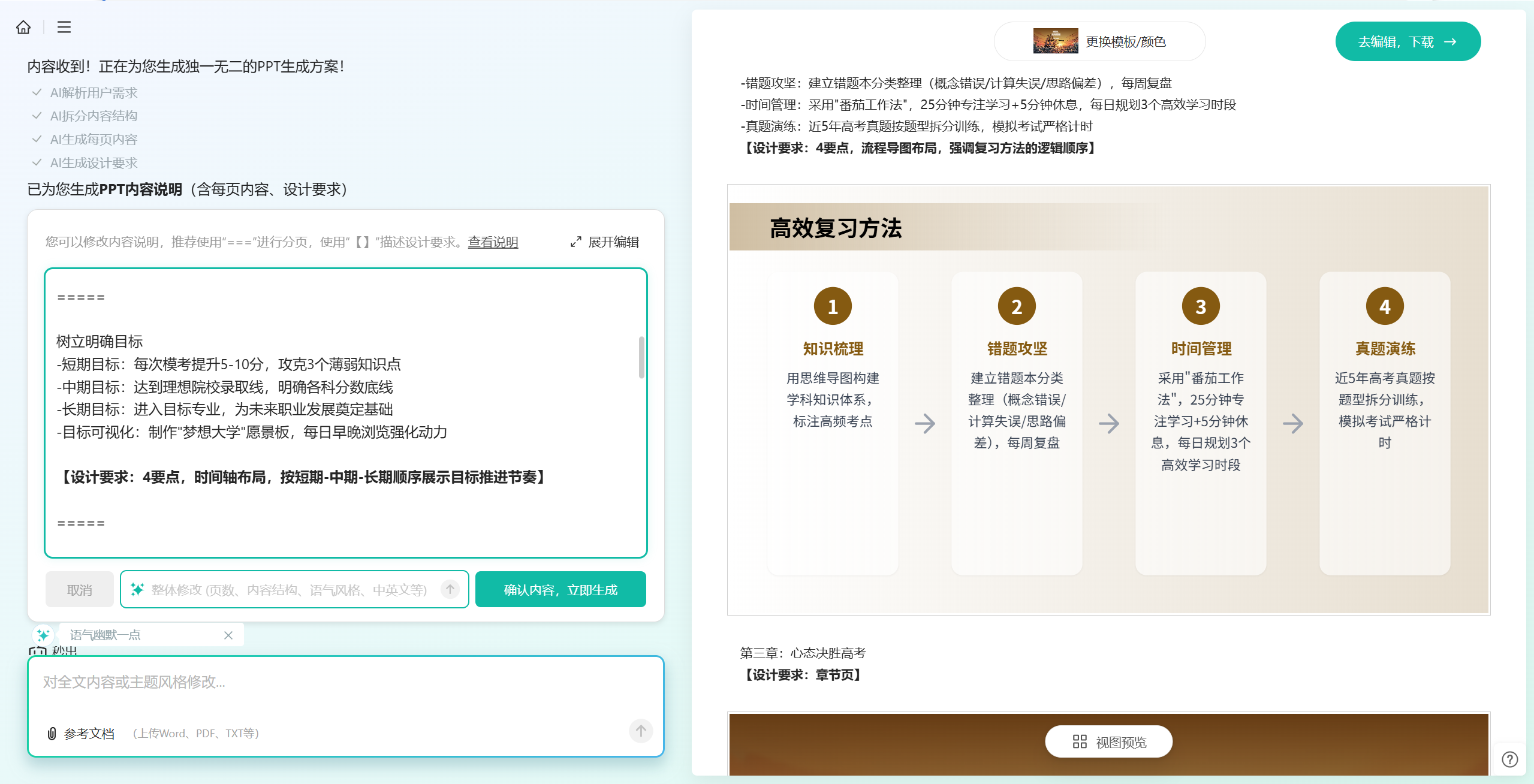This screenshot has height=784, width=1534.
Task: Click the 第三章：心态决胜高考 text
Action: pyautogui.click(x=803, y=653)
